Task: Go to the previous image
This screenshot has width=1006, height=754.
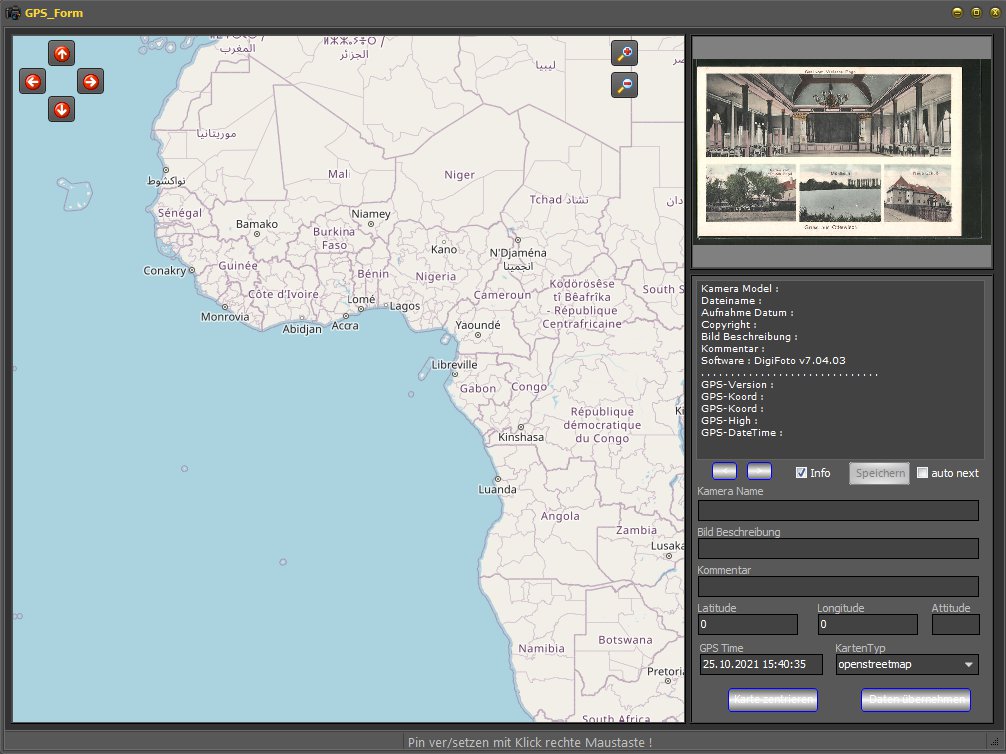Action: (725, 472)
